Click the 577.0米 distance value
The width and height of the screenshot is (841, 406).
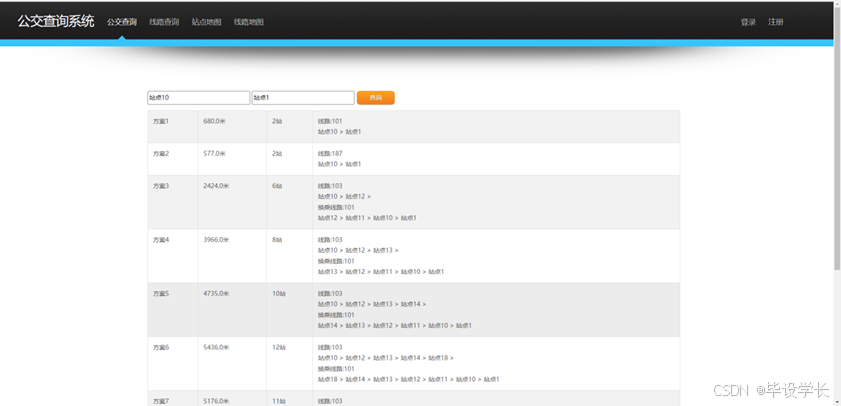(215, 153)
